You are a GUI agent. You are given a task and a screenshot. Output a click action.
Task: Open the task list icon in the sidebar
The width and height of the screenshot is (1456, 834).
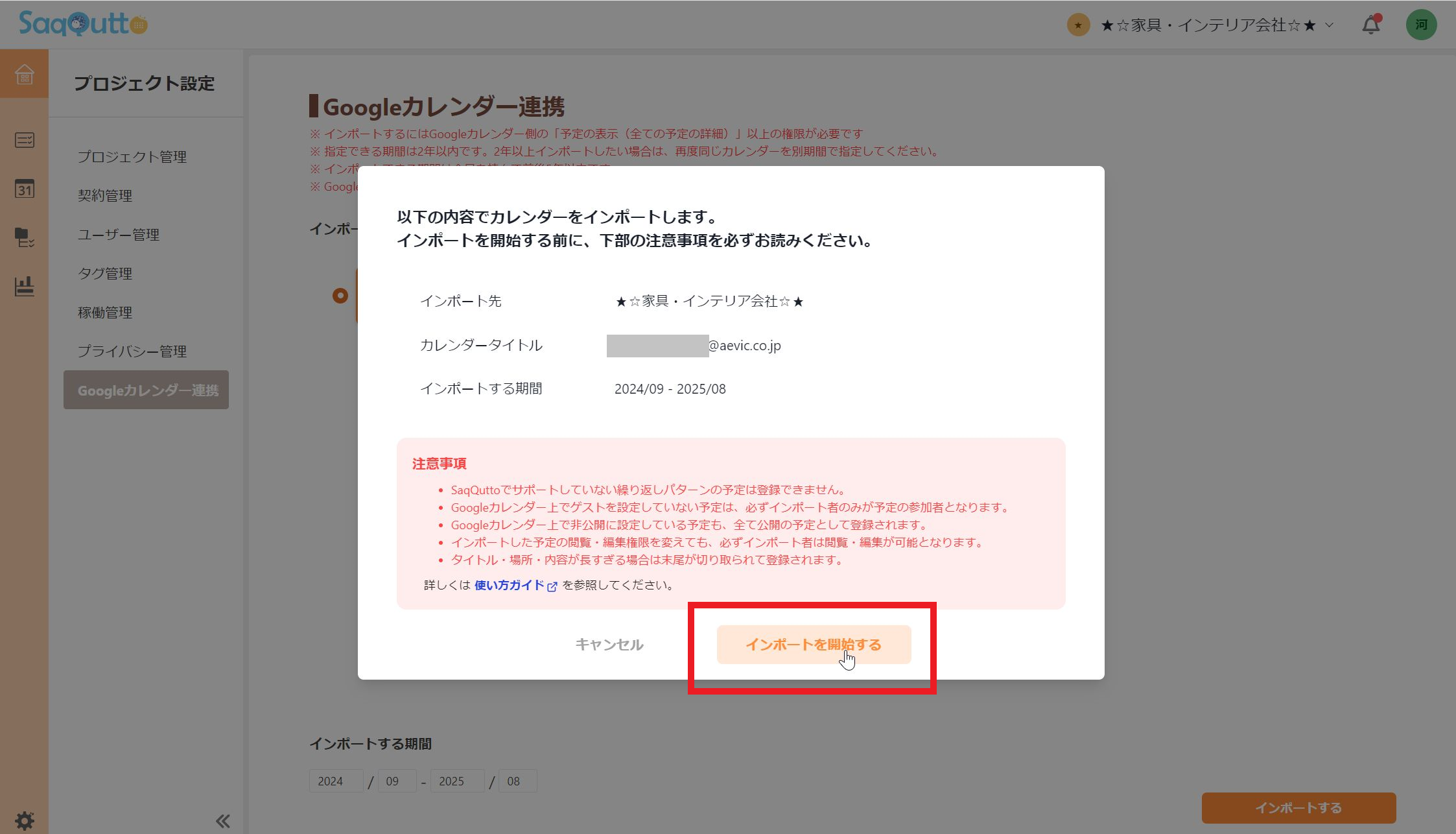24,140
